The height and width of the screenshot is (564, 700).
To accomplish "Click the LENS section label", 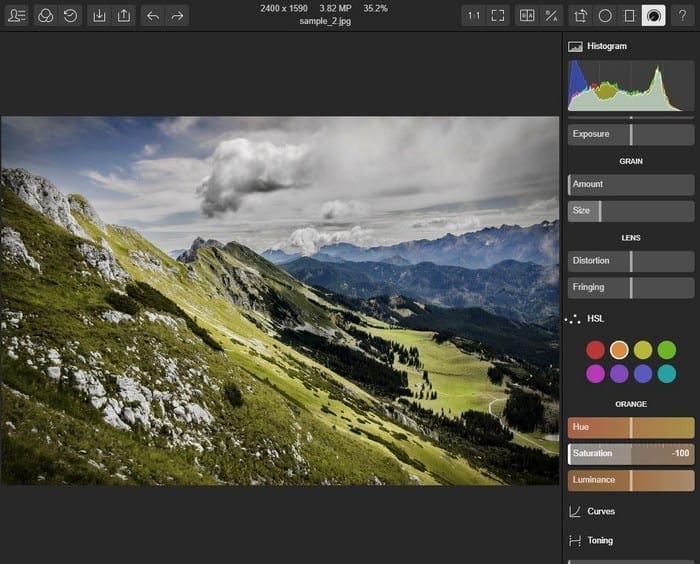I will pos(631,238).
